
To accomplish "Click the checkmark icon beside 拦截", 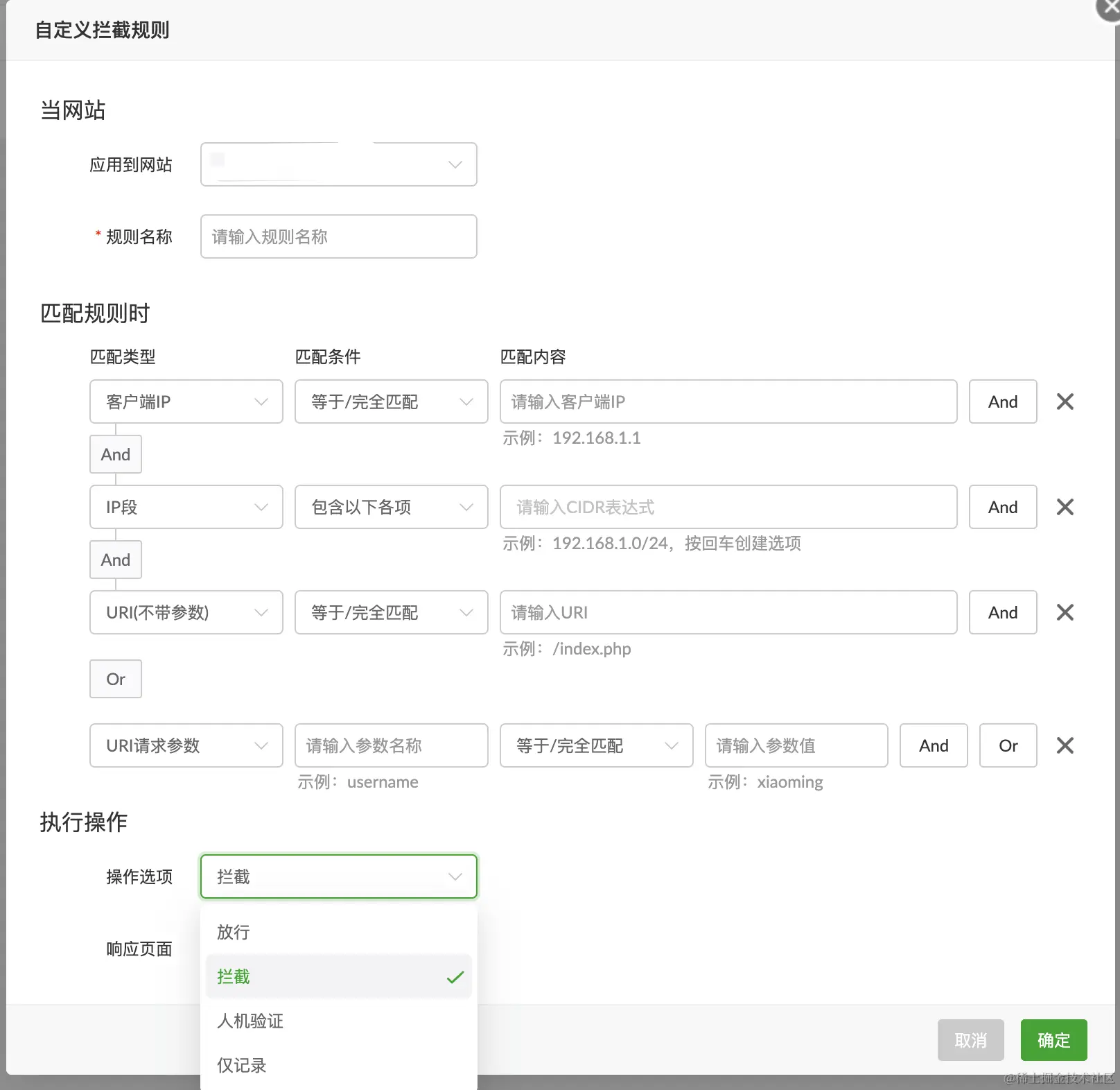I will [455, 977].
